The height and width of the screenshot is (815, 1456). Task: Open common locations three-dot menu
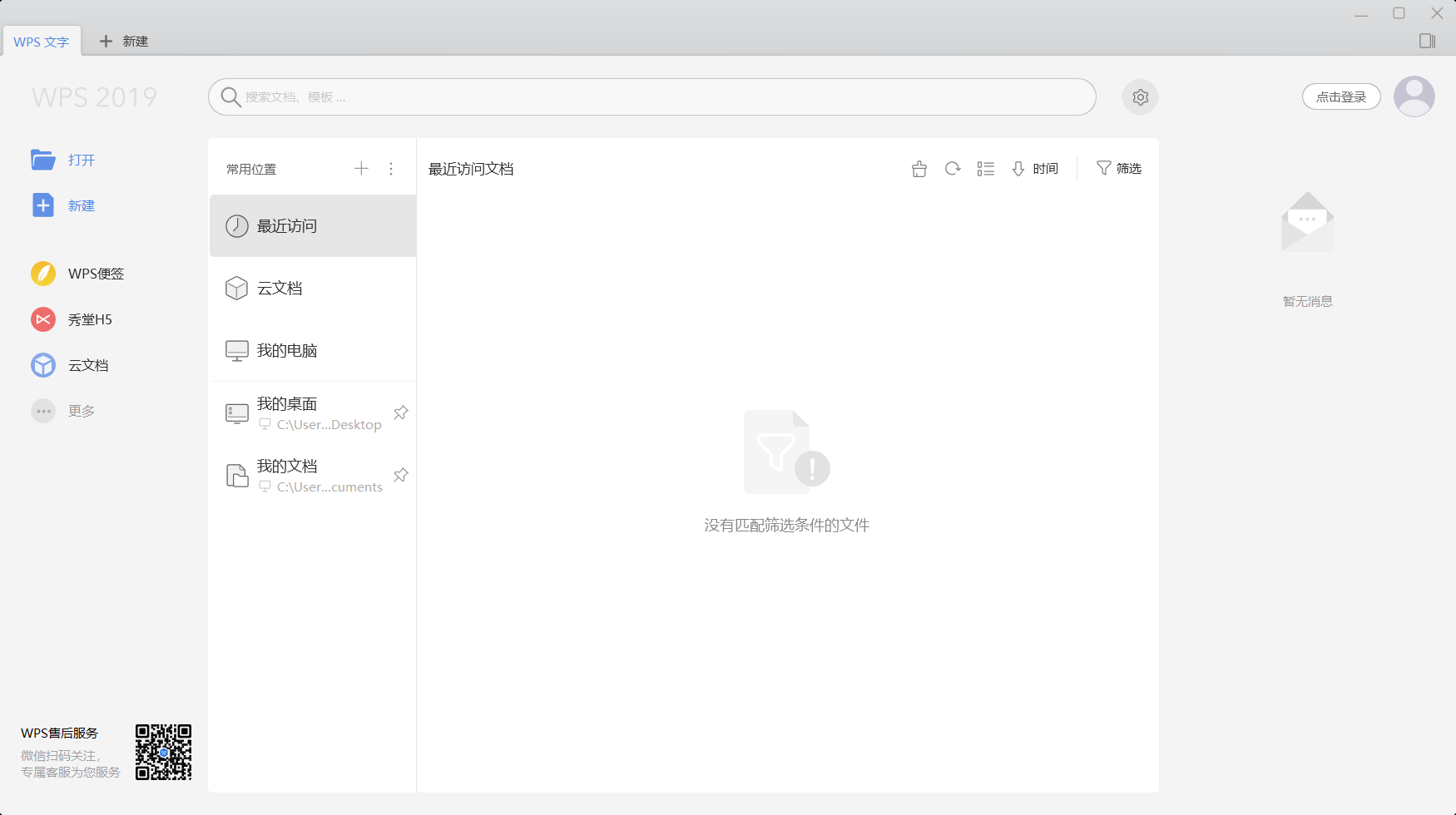click(391, 169)
